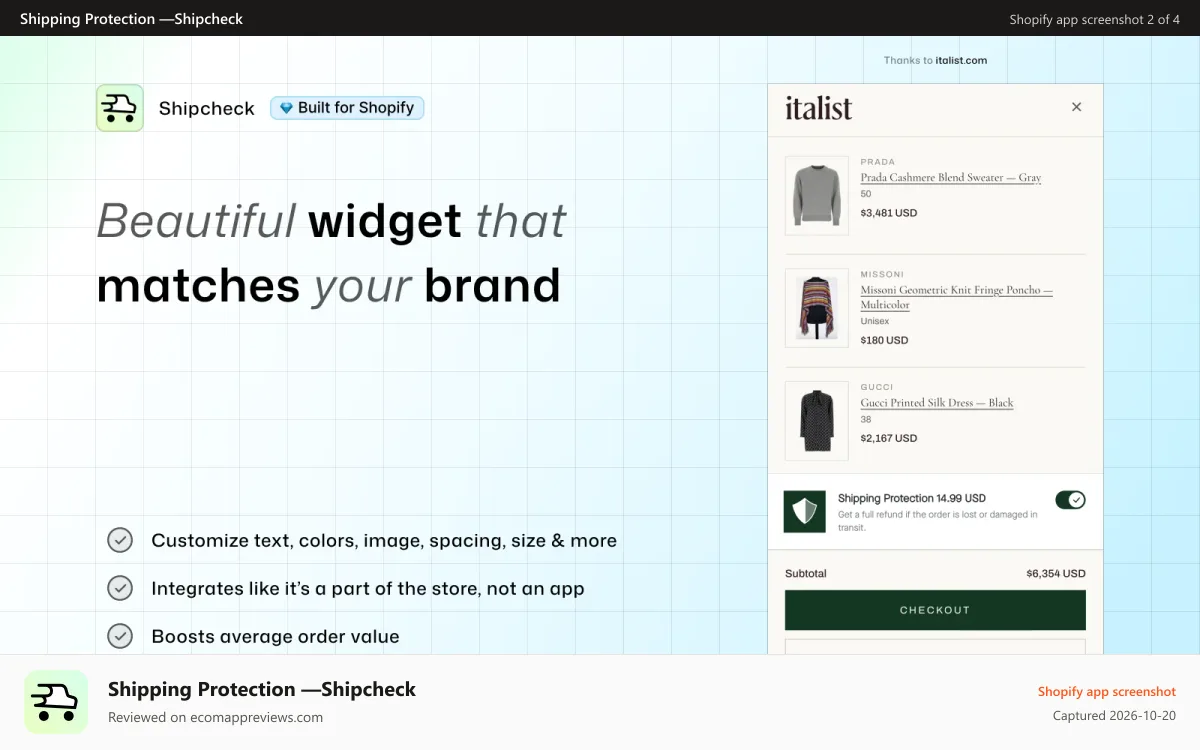
Task: Click the full refund description text
Action: 938,521
